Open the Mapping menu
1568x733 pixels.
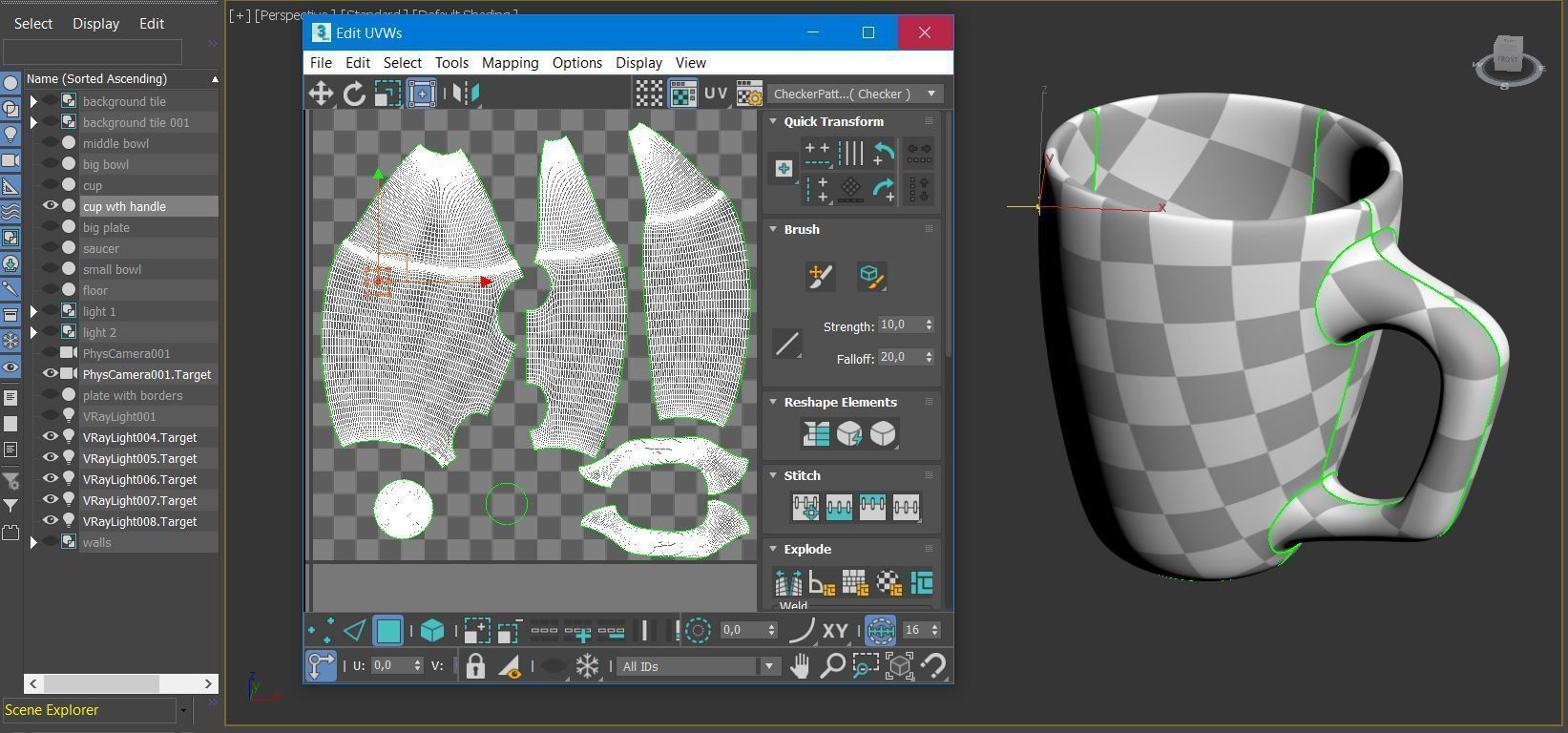tap(510, 63)
